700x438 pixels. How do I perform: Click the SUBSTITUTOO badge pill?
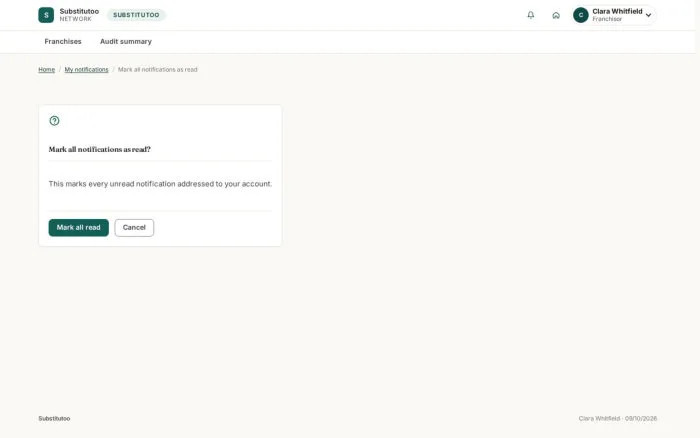136,15
